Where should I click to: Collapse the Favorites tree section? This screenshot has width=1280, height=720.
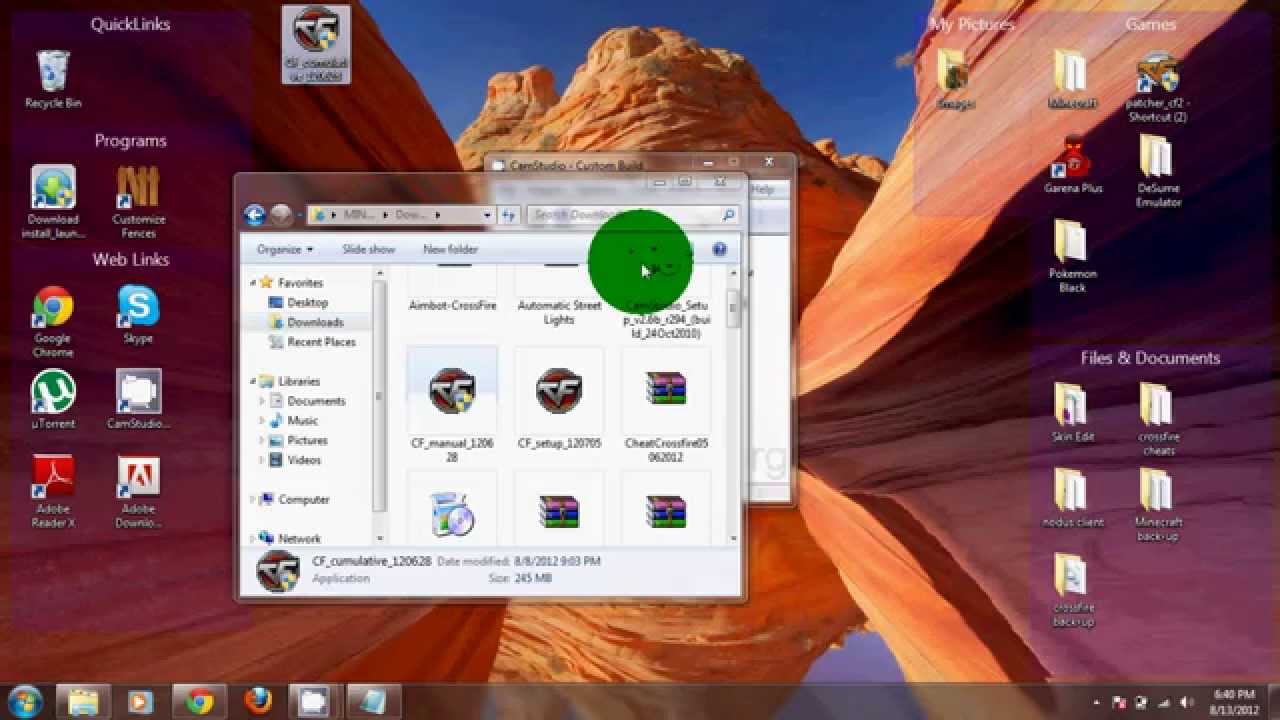253,283
